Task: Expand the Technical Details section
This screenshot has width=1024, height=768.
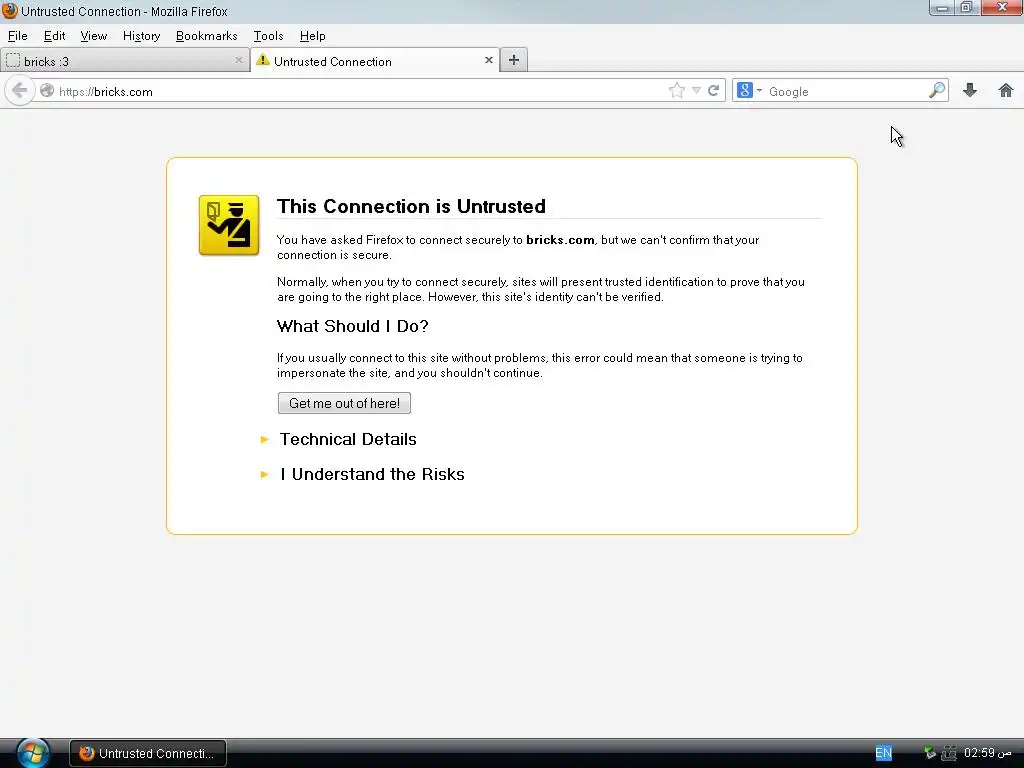Action: click(x=347, y=439)
